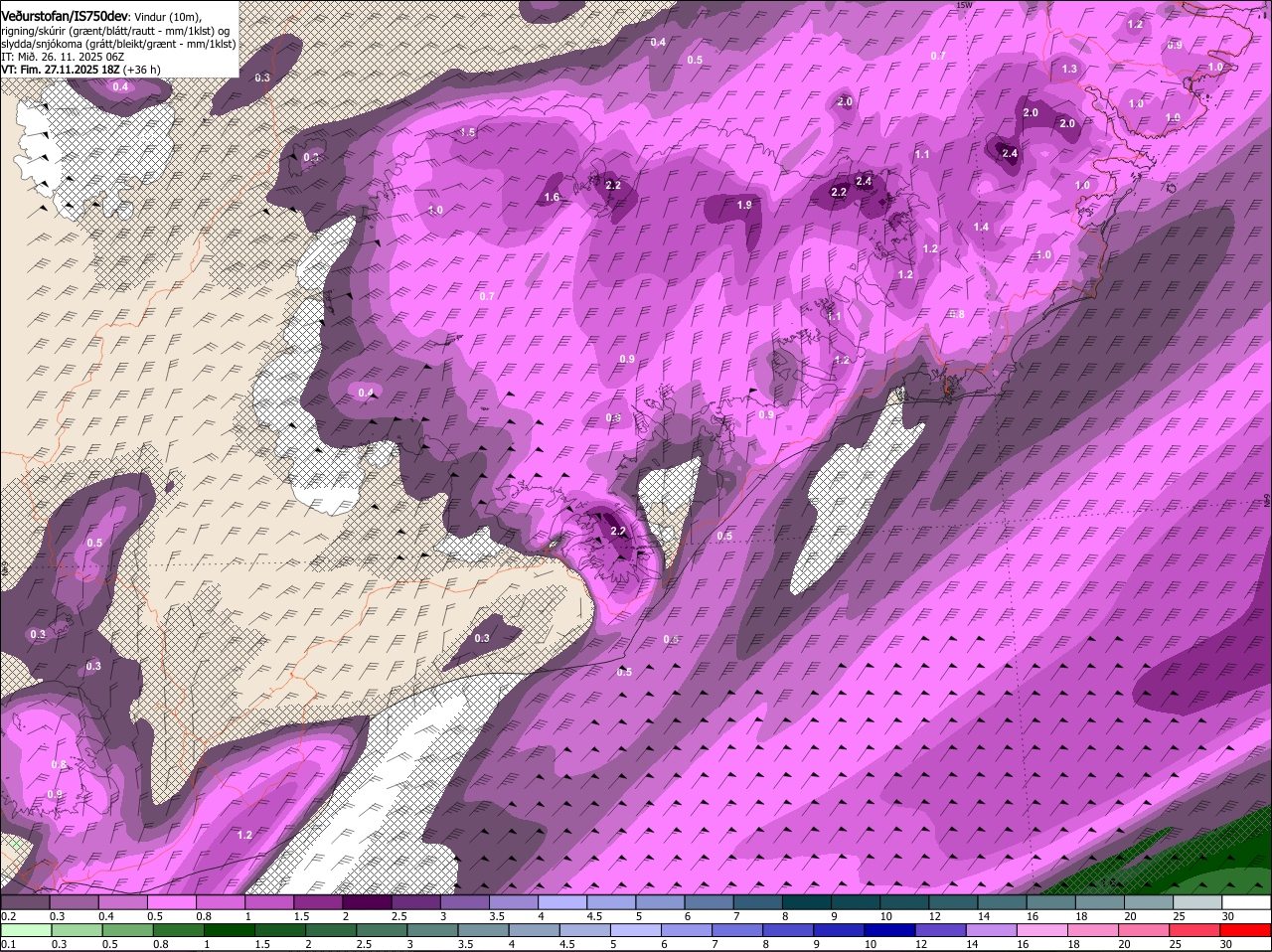
Task: Click the white 30+ swatch in snow legend
Action: point(1247,901)
